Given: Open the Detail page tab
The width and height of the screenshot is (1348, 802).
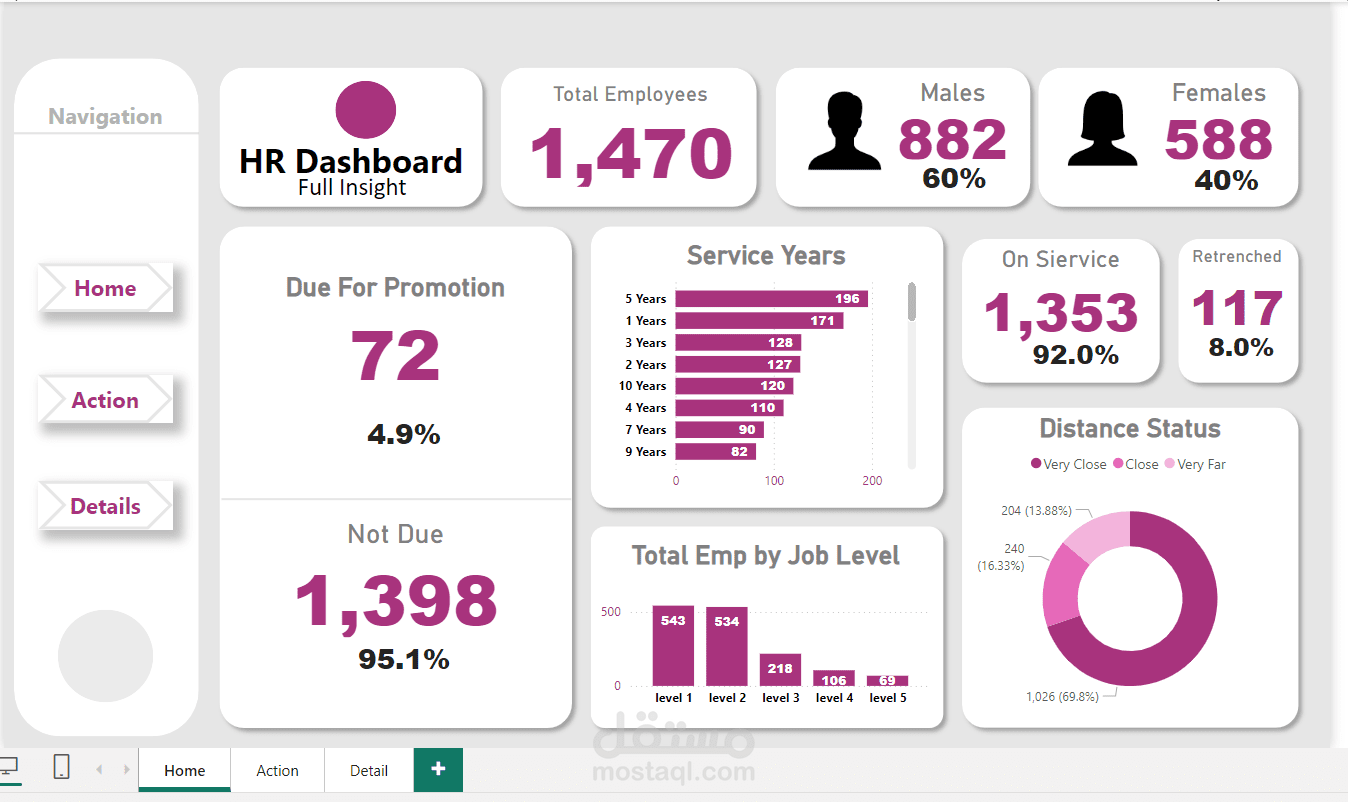Looking at the screenshot, I should [x=369, y=770].
